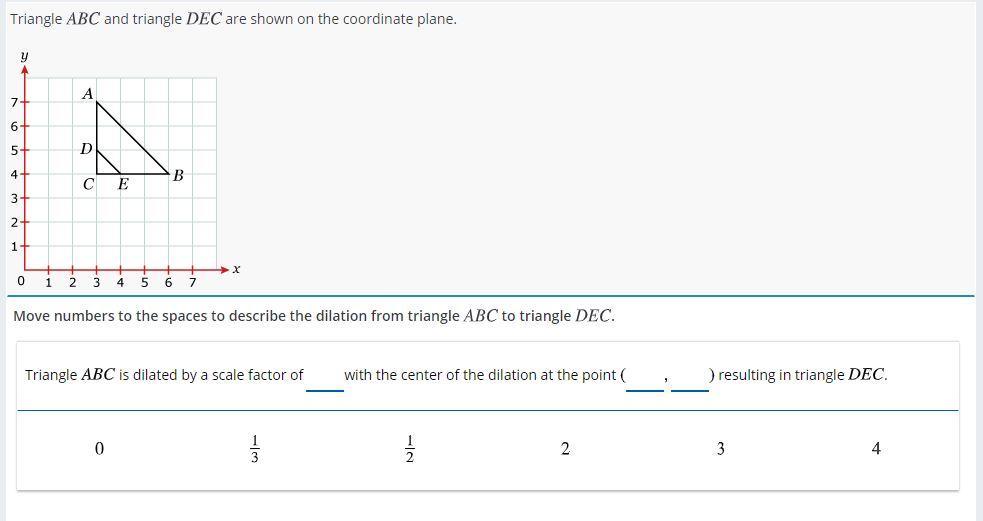
Task: Click the 7 tick on the y-axis
Action: point(14,102)
